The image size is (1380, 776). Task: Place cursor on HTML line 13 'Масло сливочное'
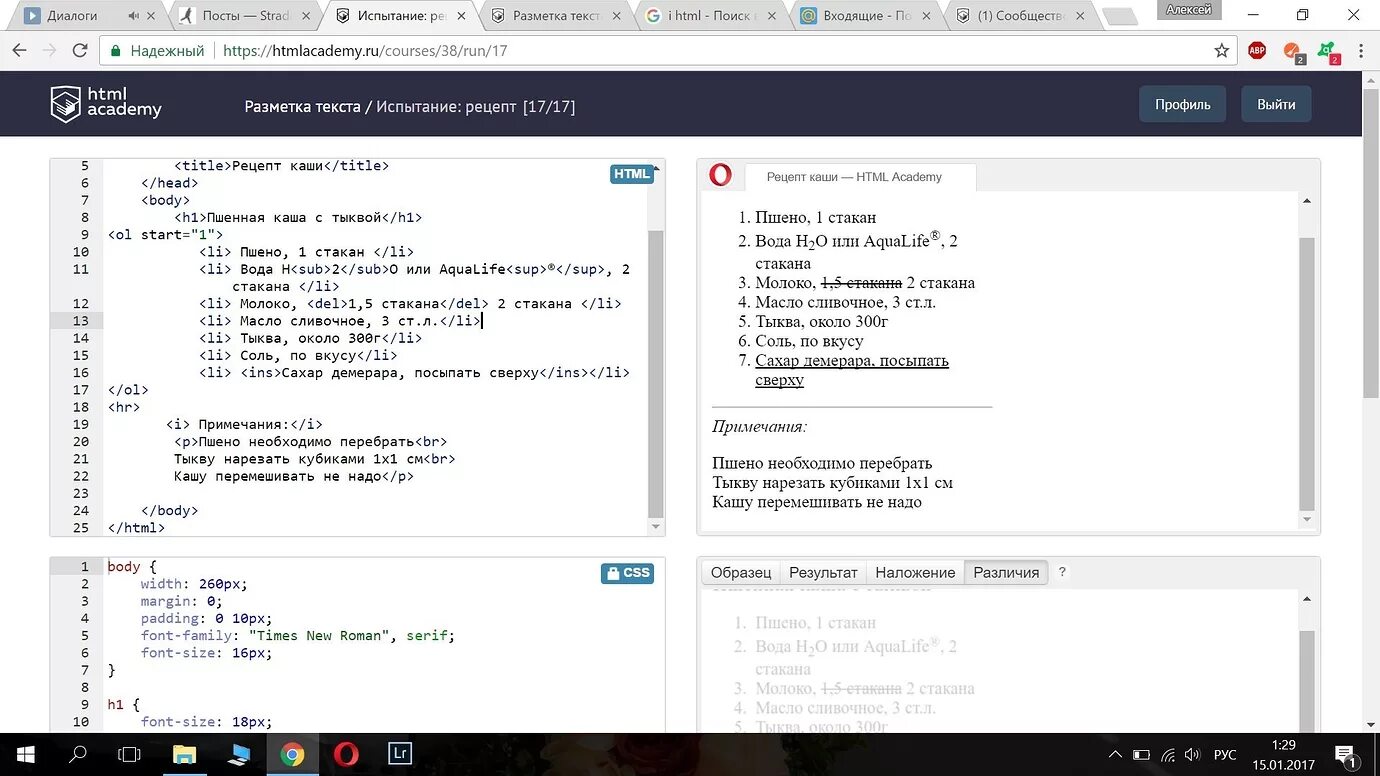340,320
